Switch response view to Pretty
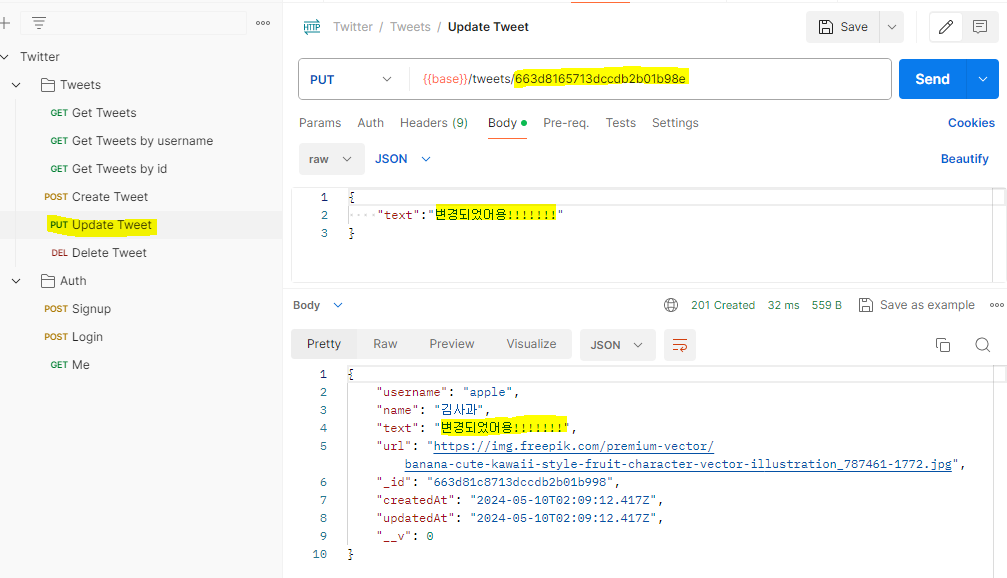The height and width of the screenshot is (578, 1007). 324,344
